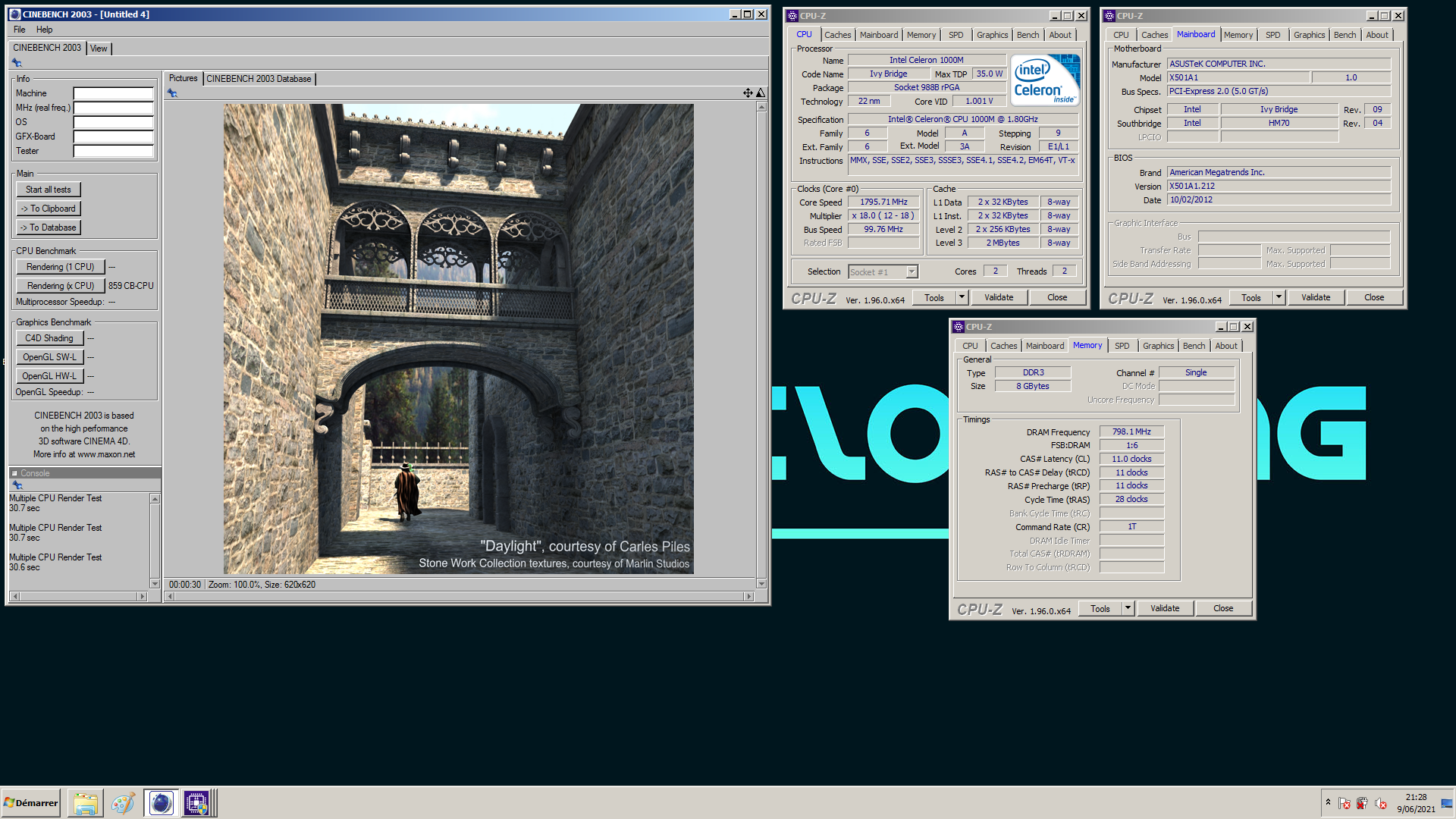
Task: Show hidden tray icons chevron
Action: (1328, 802)
